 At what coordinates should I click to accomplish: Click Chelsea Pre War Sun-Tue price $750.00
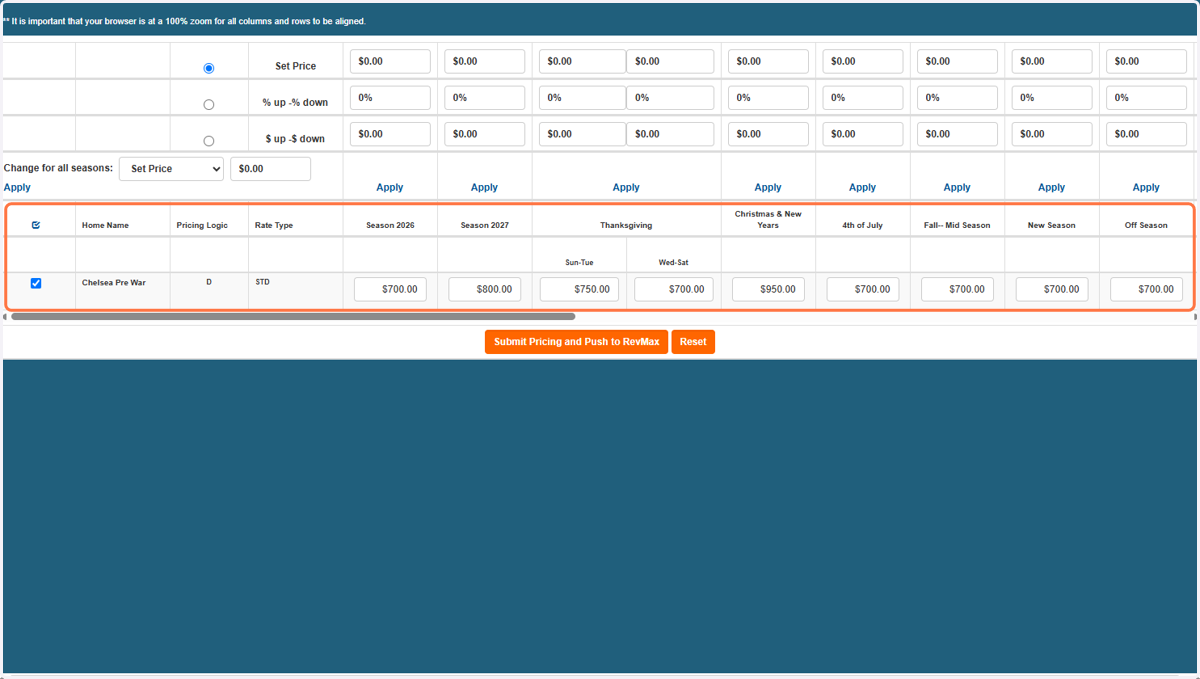[579, 289]
